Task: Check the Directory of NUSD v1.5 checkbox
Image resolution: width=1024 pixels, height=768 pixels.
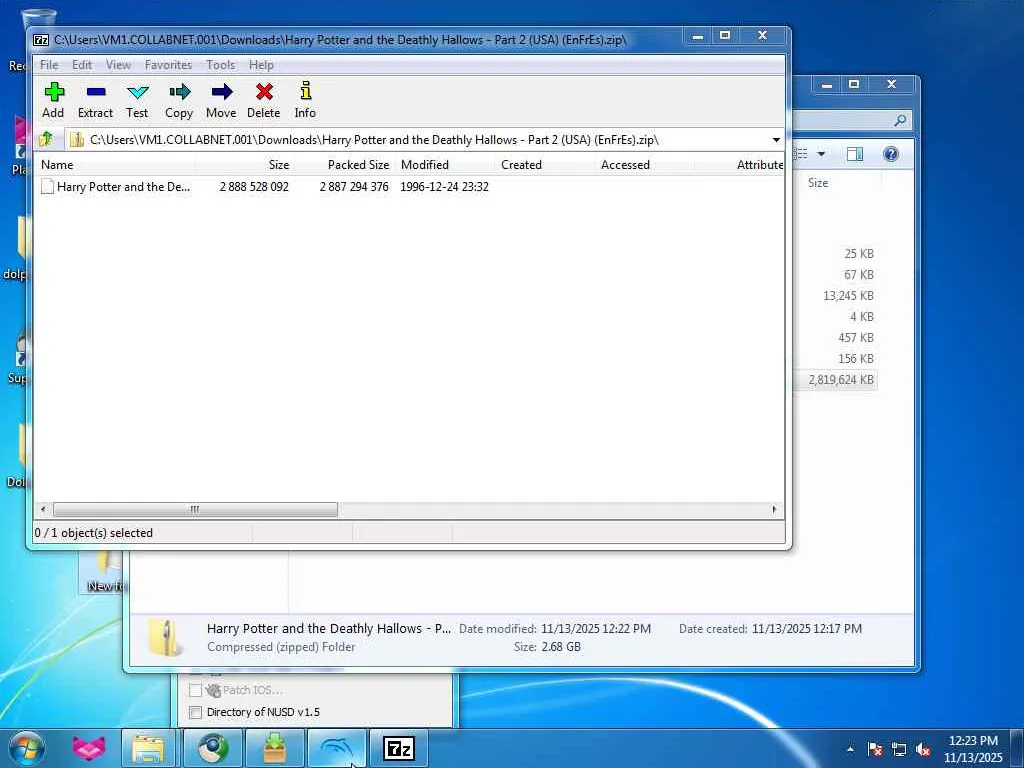Action: 195,712
